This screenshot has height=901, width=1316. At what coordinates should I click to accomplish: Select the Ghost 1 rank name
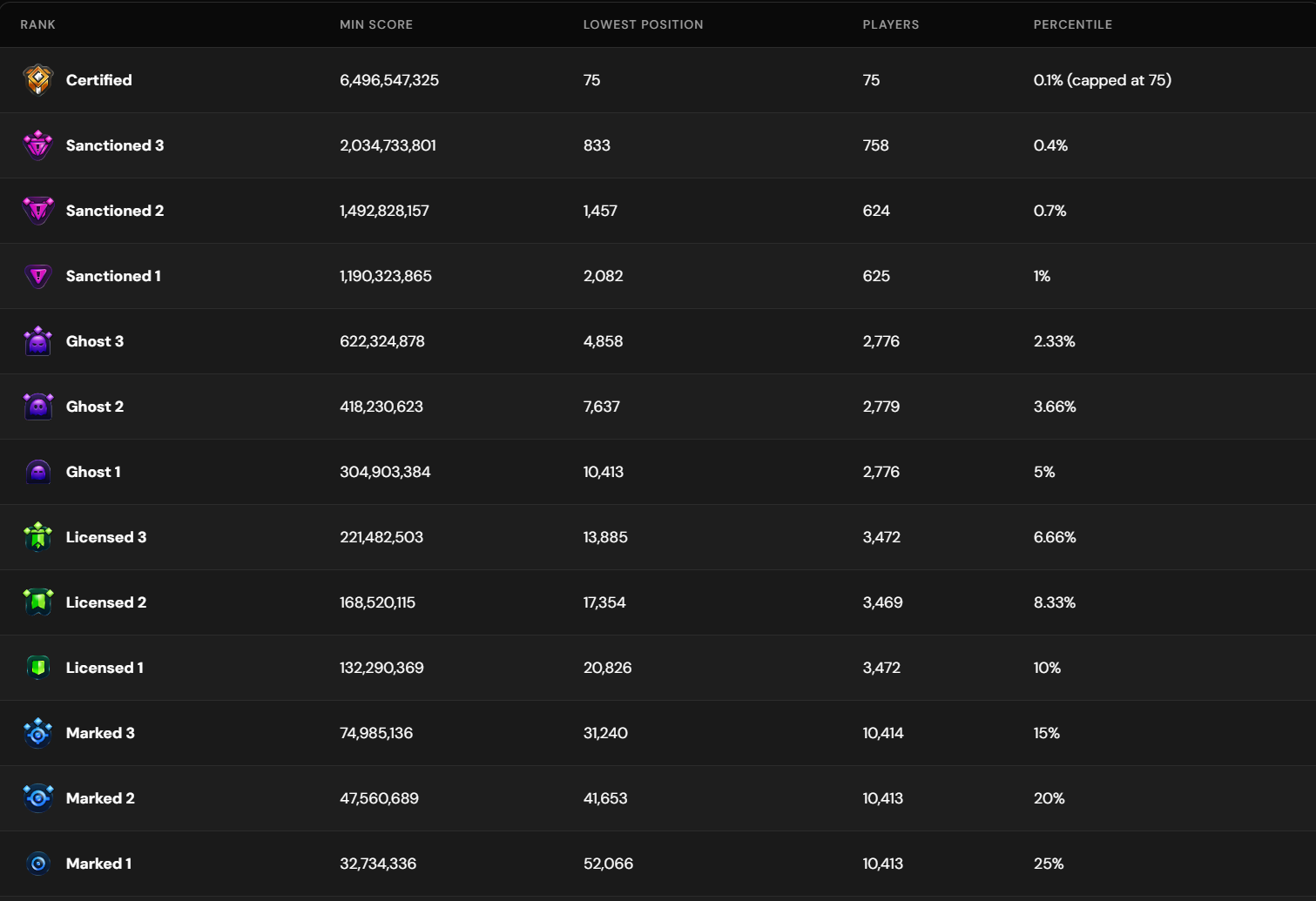click(x=93, y=472)
